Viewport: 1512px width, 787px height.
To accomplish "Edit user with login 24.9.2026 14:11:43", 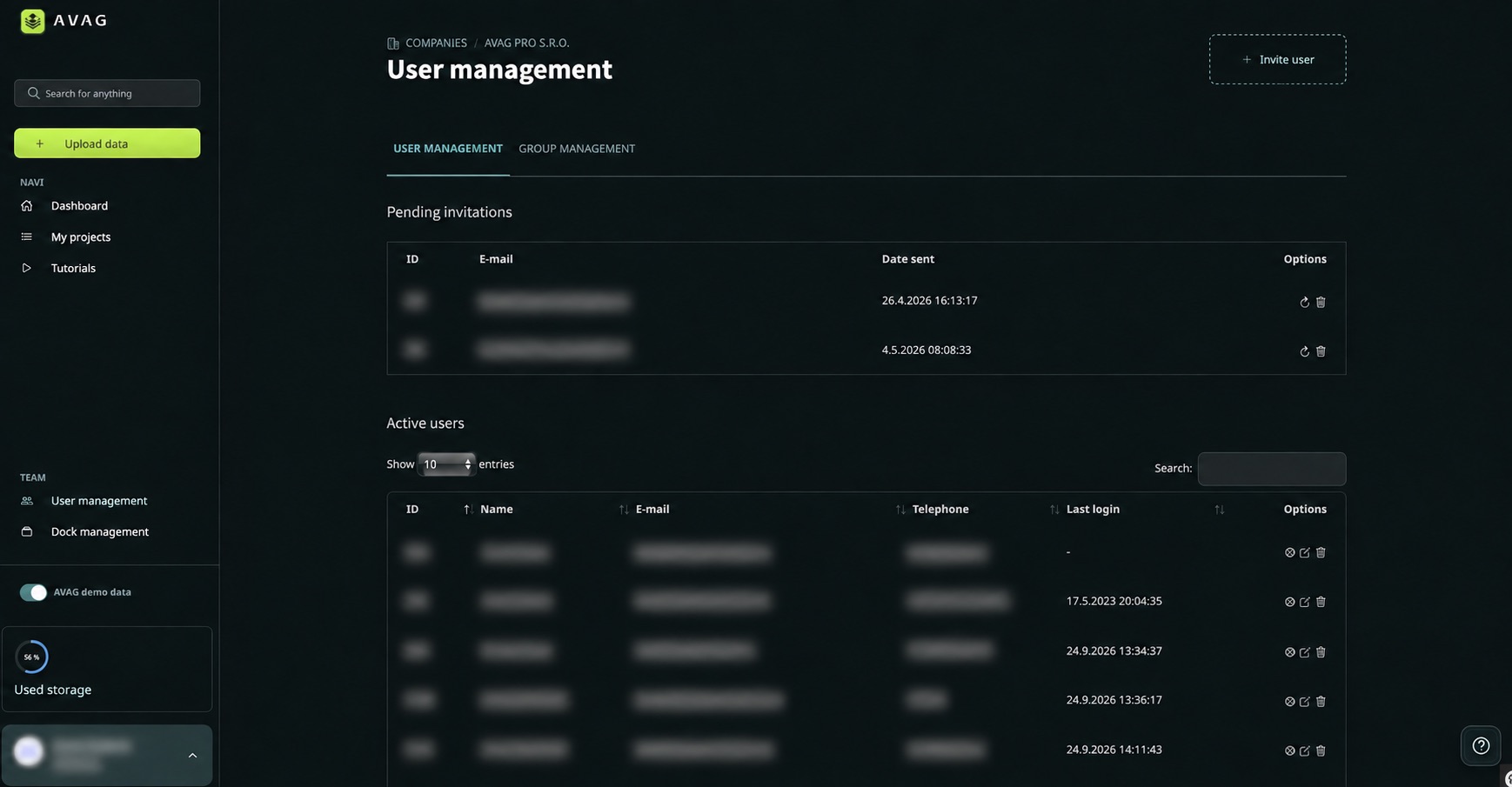I will click(1305, 750).
